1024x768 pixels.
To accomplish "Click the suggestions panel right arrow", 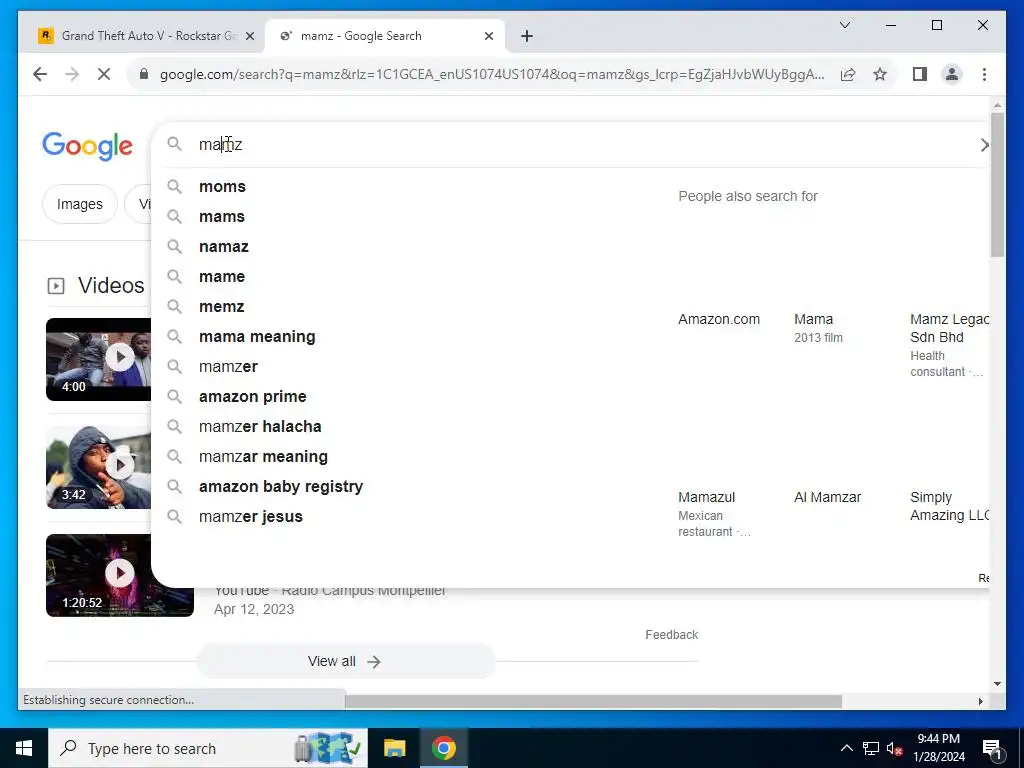I will click(x=984, y=145).
